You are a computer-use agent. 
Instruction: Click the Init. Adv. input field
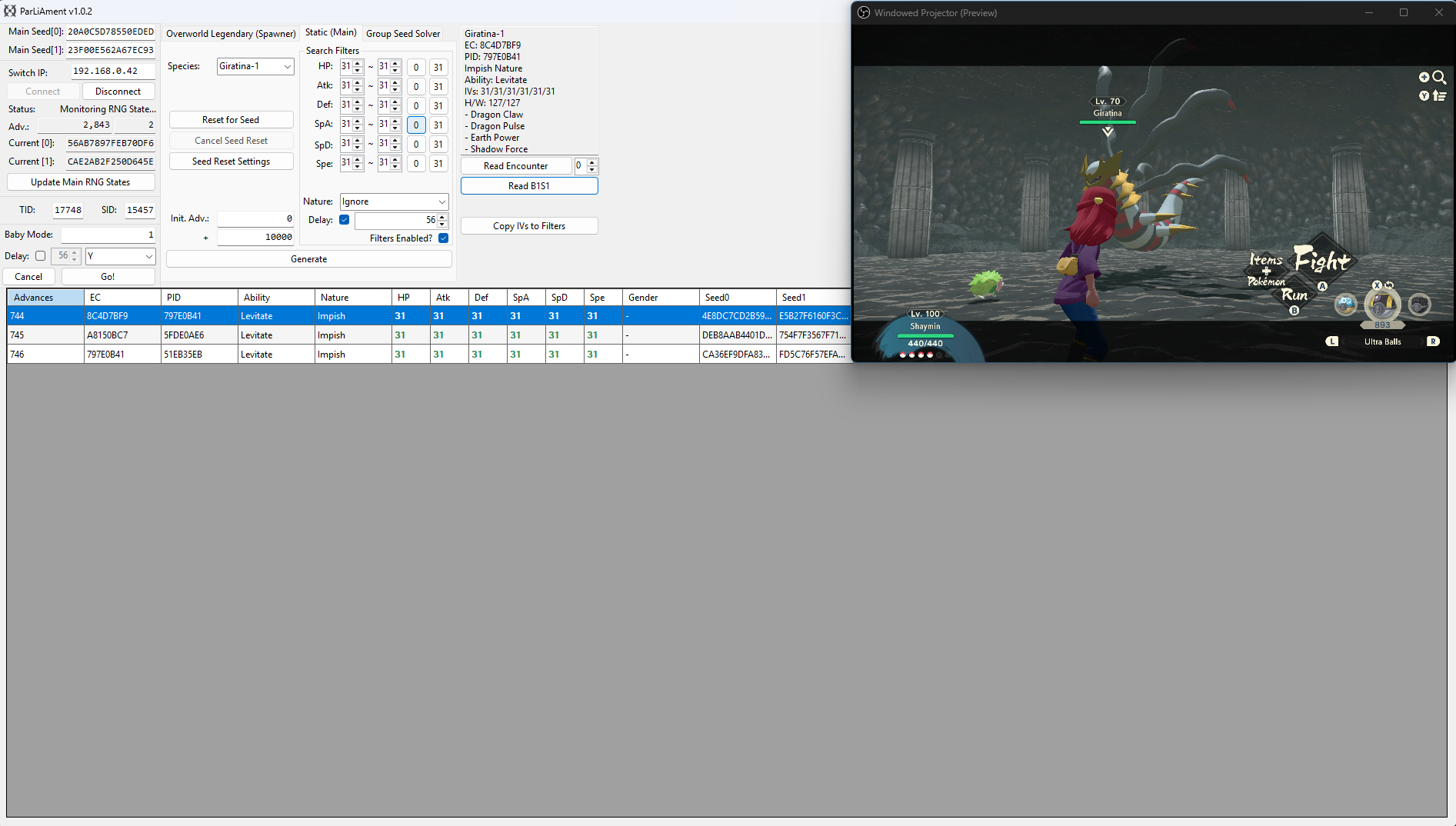point(255,219)
